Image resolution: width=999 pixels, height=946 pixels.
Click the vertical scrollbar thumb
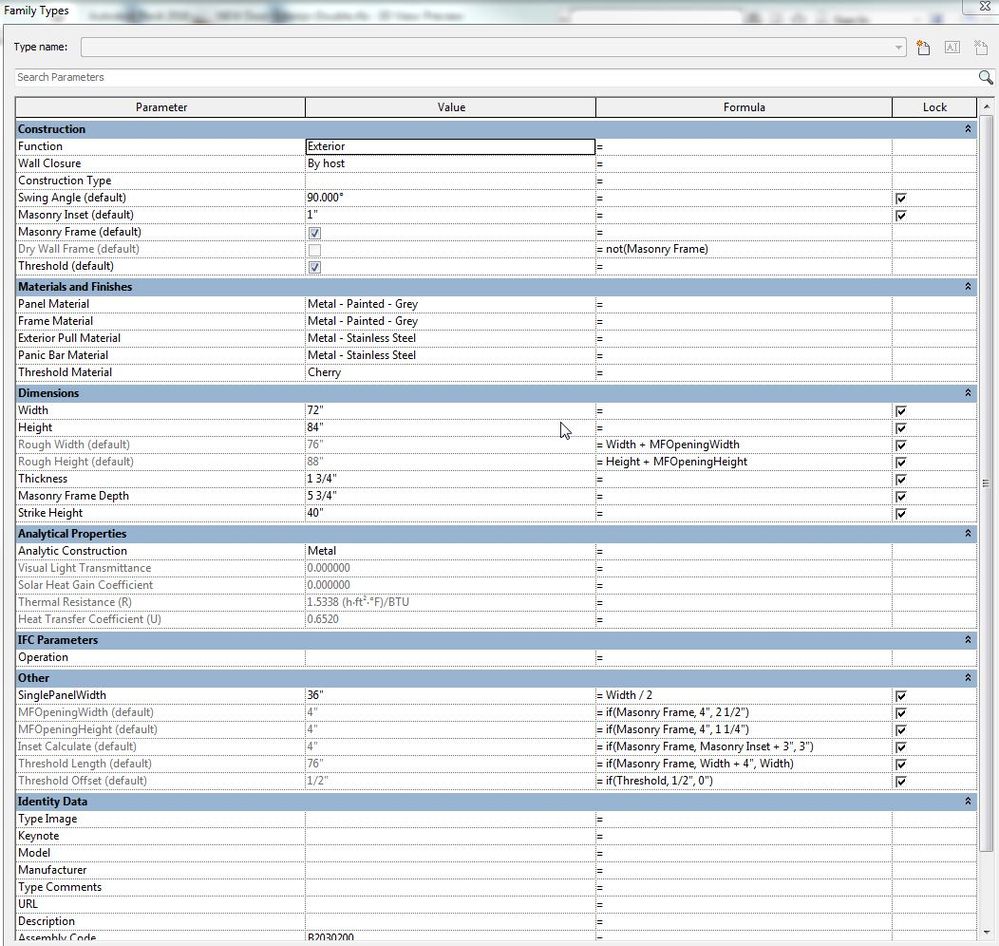pos(986,484)
